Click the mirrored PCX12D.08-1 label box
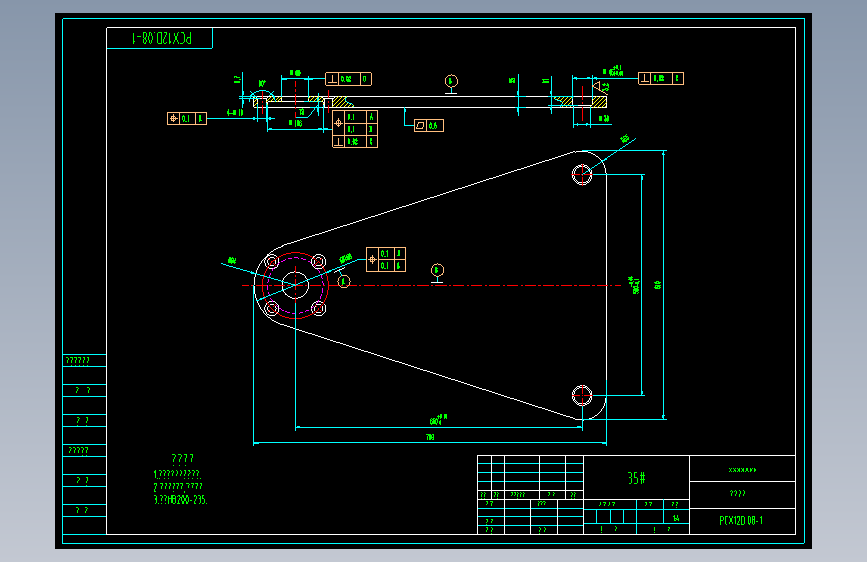 159,38
